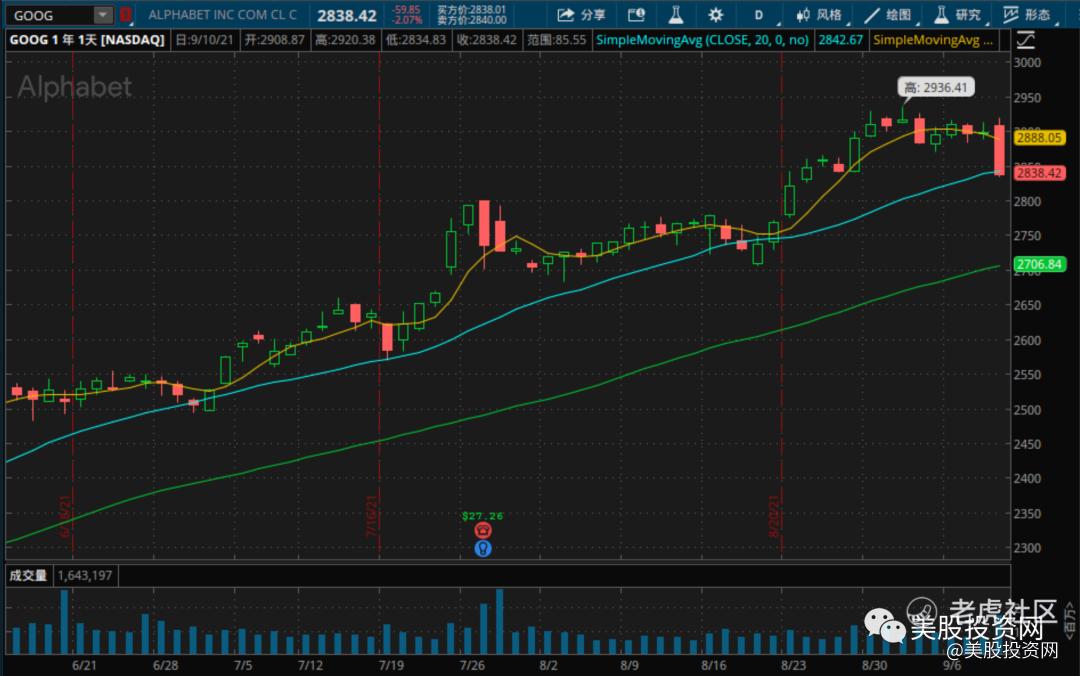The height and width of the screenshot is (676, 1080).
Task: Click the flask studies icon
Action: [x=676, y=14]
